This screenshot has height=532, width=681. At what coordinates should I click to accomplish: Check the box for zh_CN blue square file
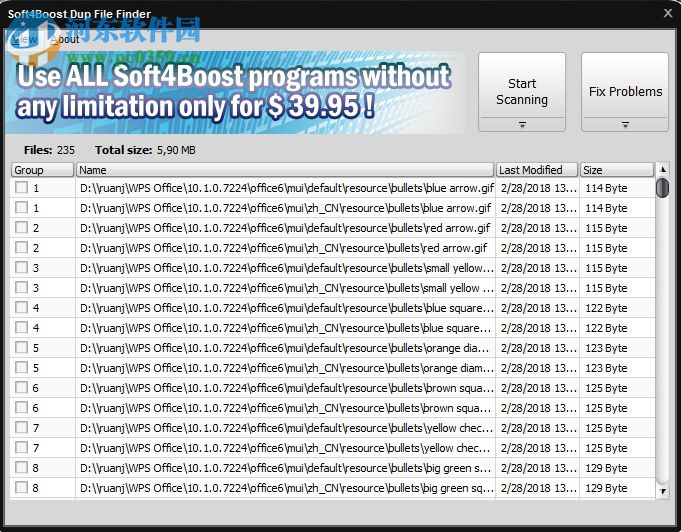(21, 327)
